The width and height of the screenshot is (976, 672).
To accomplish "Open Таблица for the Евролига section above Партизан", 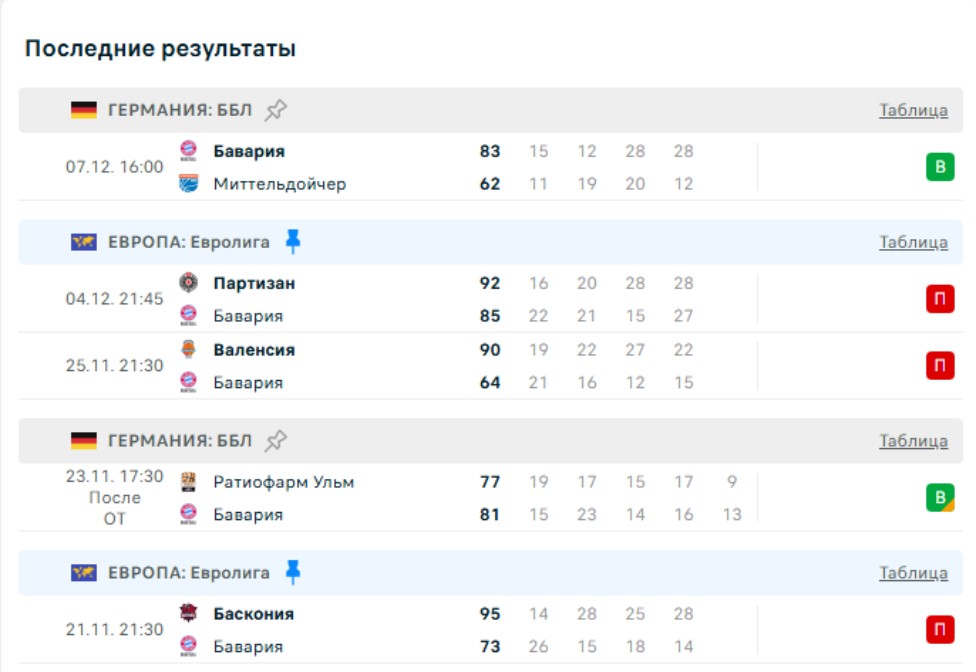I will 913,242.
